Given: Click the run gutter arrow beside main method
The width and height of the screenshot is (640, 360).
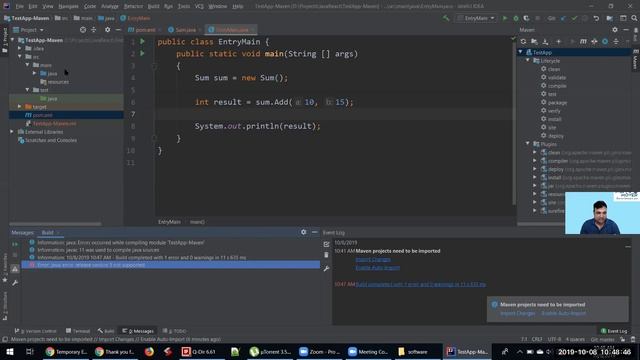Looking at the screenshot, I should pyautogui.click(x=142, y=53).
